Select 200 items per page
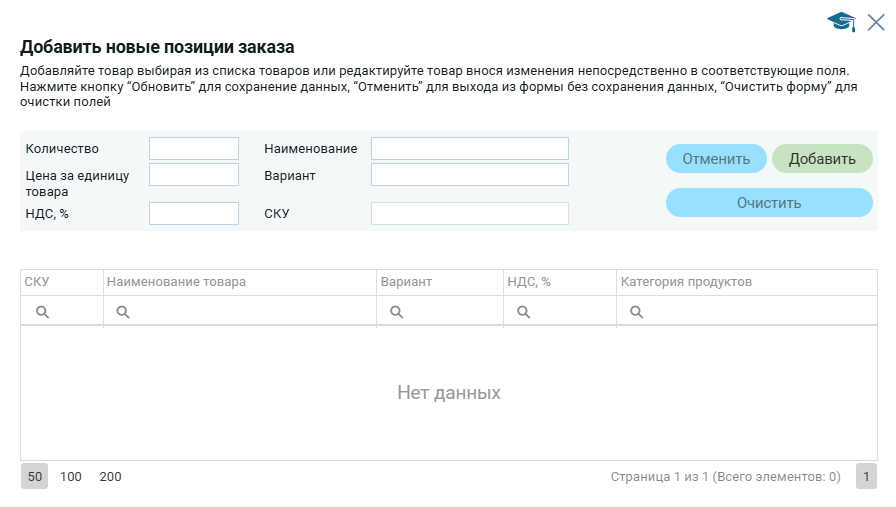Image resolution: width=896 pixels, height=507 pixels. point(110,477)
